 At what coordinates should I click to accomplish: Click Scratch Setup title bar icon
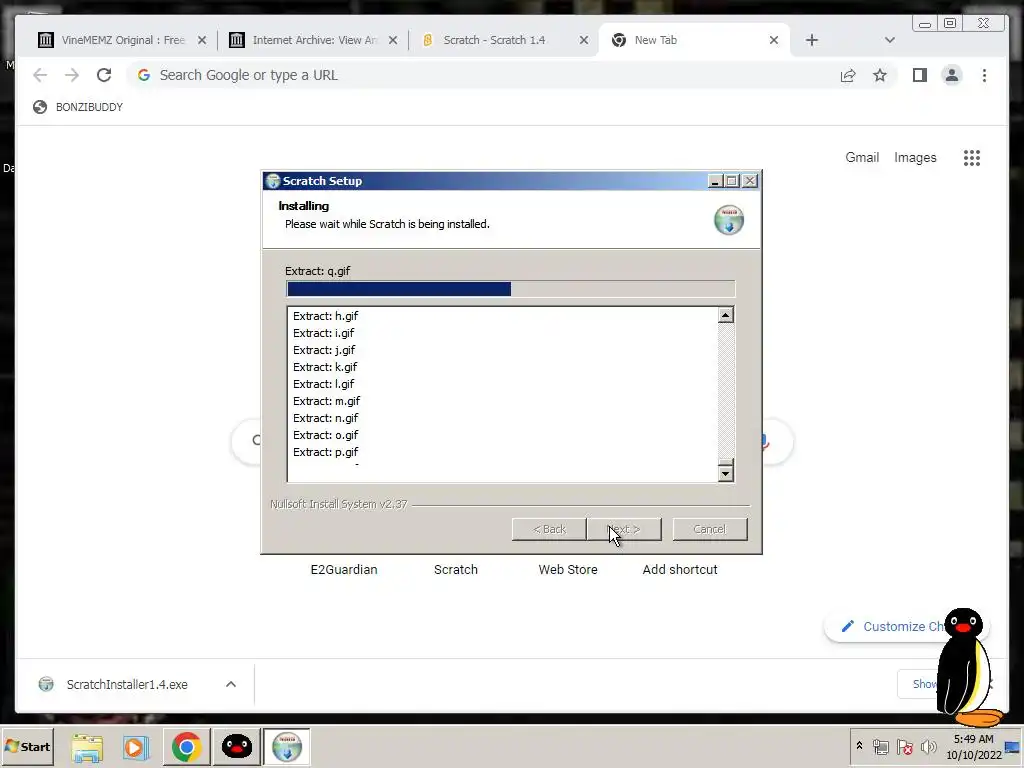(x=273, y=181)
